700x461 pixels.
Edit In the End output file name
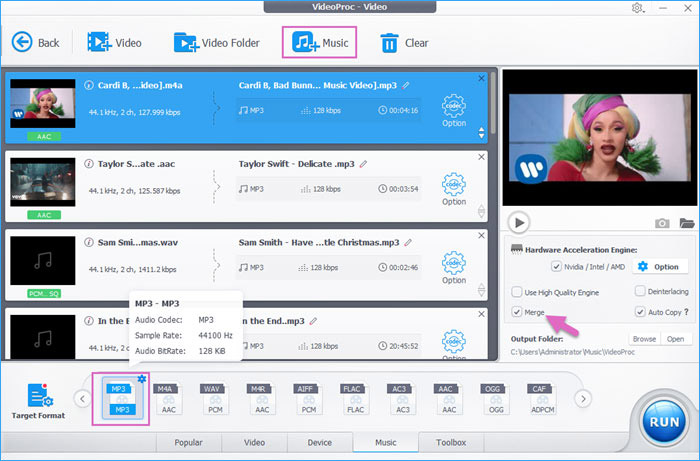313,321
